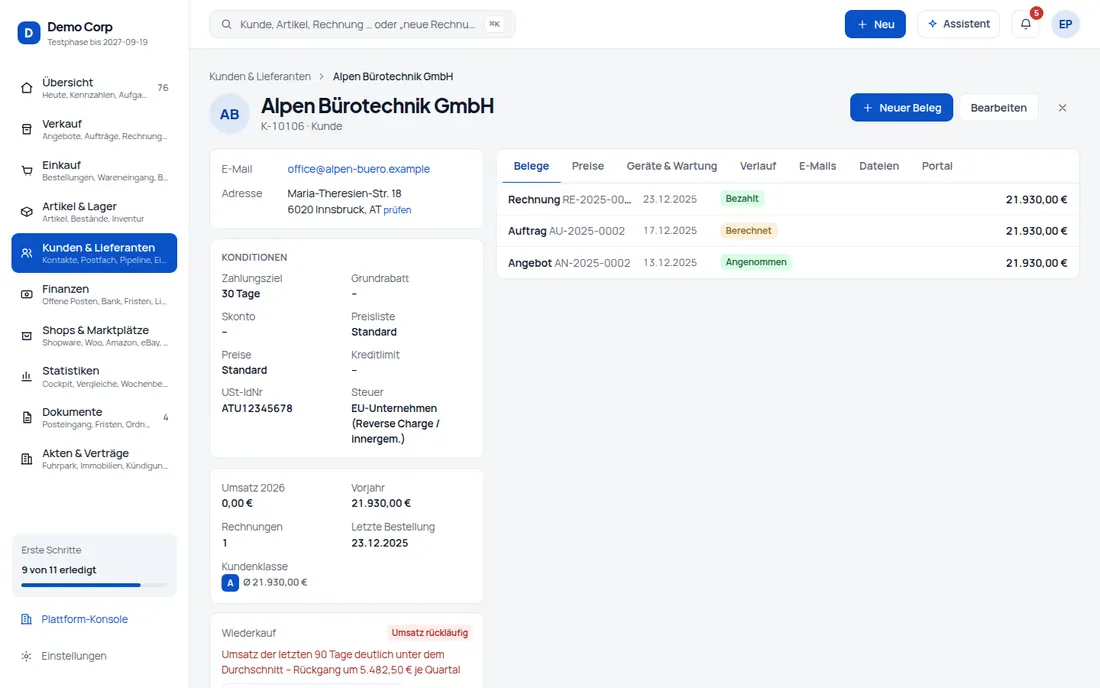Click the prüfen address link
The width and height of the screenshot is (1100, 688).
397,210
